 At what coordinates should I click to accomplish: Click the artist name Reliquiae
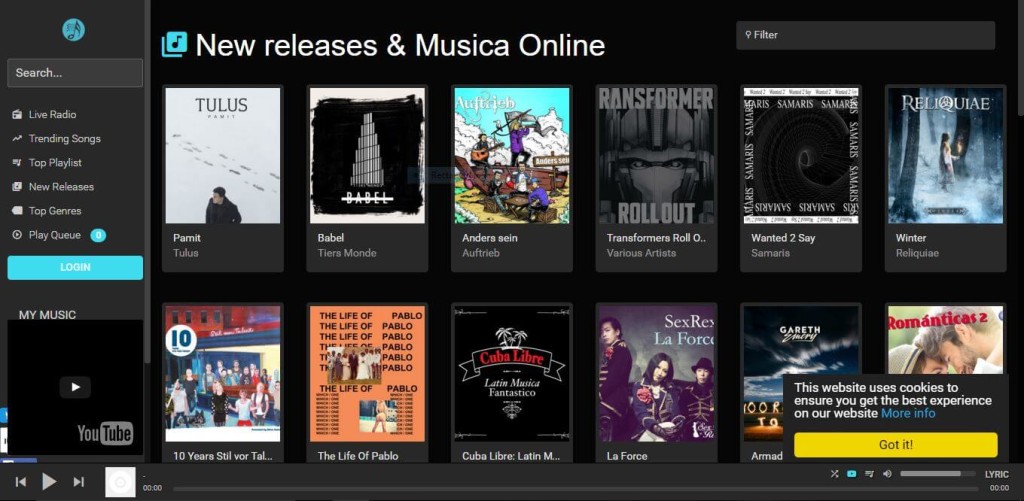(918, 253)
